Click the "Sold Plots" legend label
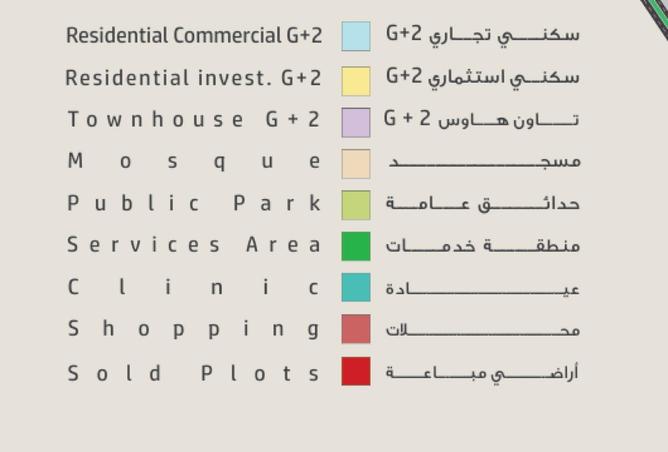 point(194,373)
